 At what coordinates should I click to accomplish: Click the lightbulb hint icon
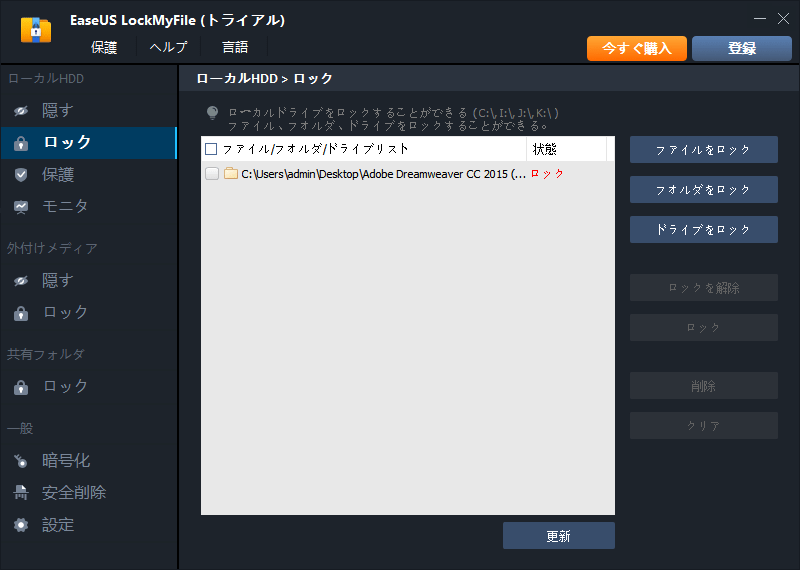[x=212, y=113]
